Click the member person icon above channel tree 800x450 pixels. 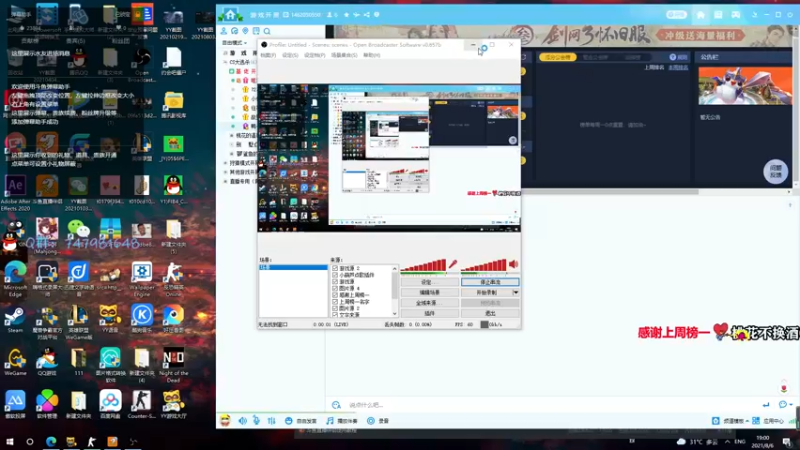pos(224,31)
